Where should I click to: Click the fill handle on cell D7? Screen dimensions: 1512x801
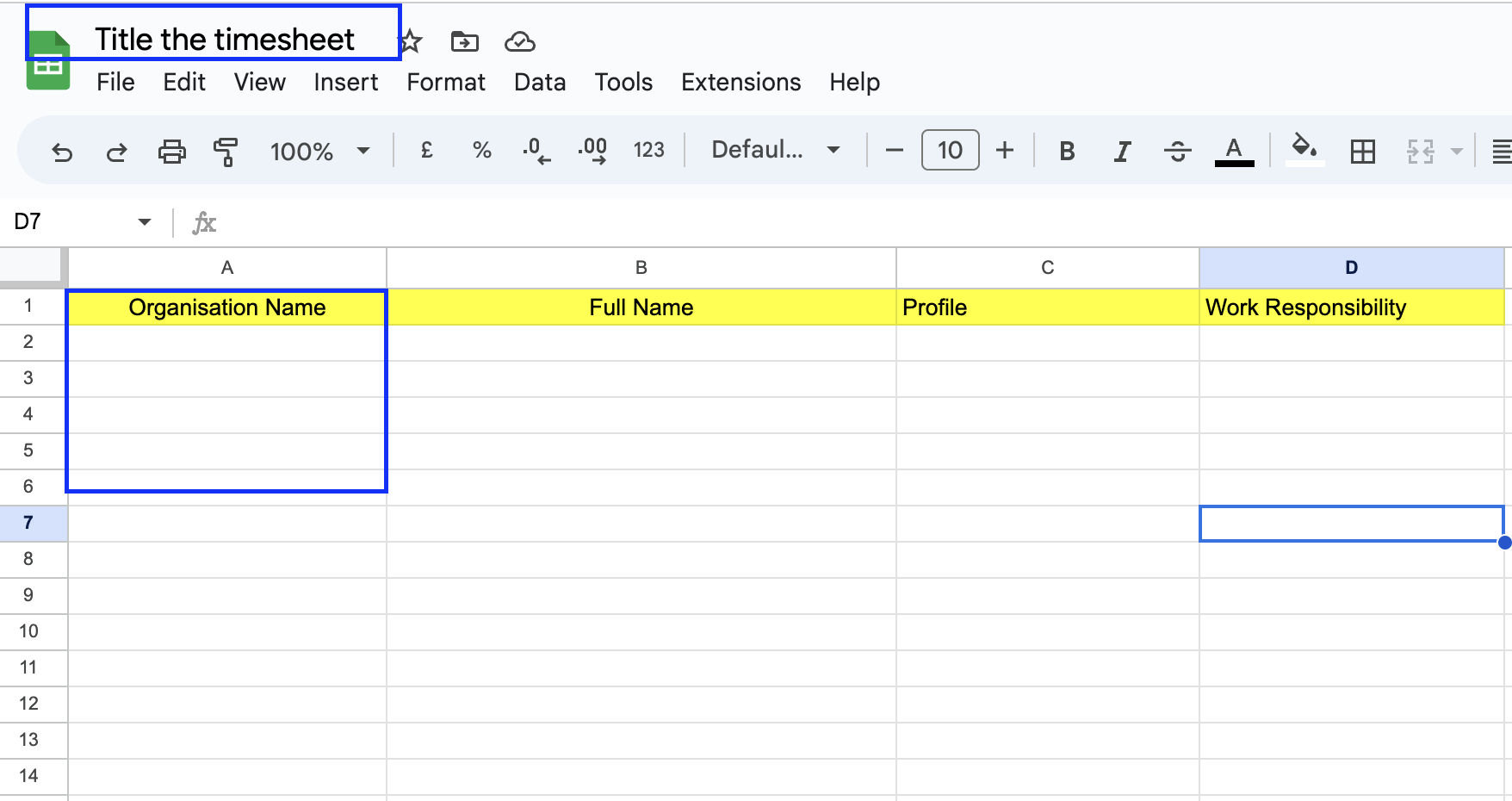point(1504,542)
